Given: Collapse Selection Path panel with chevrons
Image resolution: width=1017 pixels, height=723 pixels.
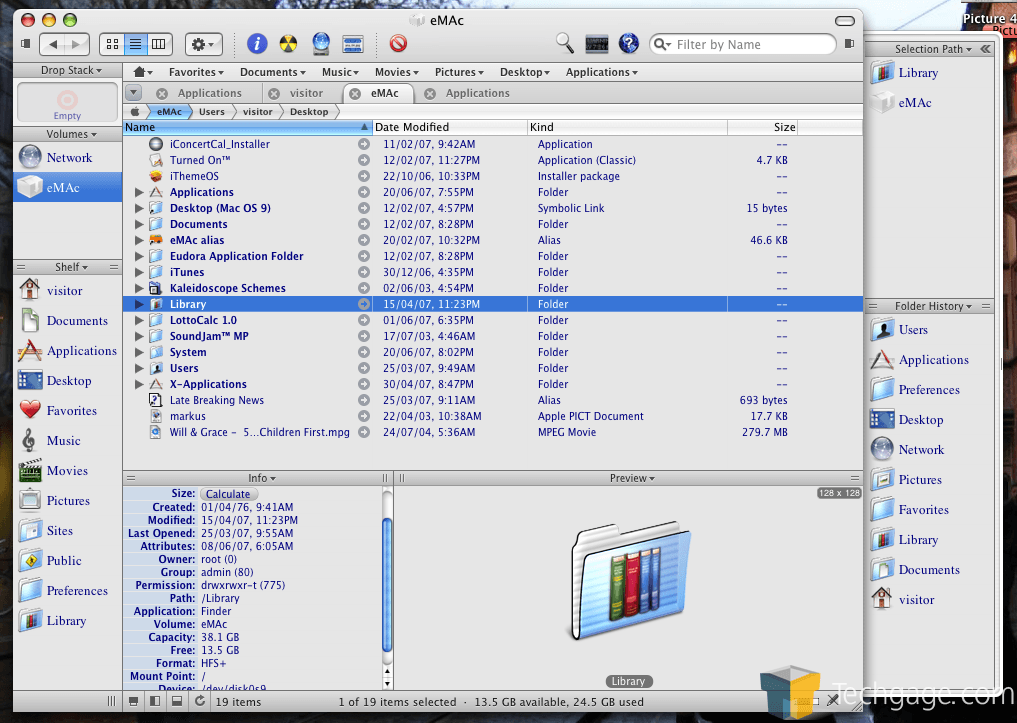Looking at the screenshot, I should pos(986,49).
